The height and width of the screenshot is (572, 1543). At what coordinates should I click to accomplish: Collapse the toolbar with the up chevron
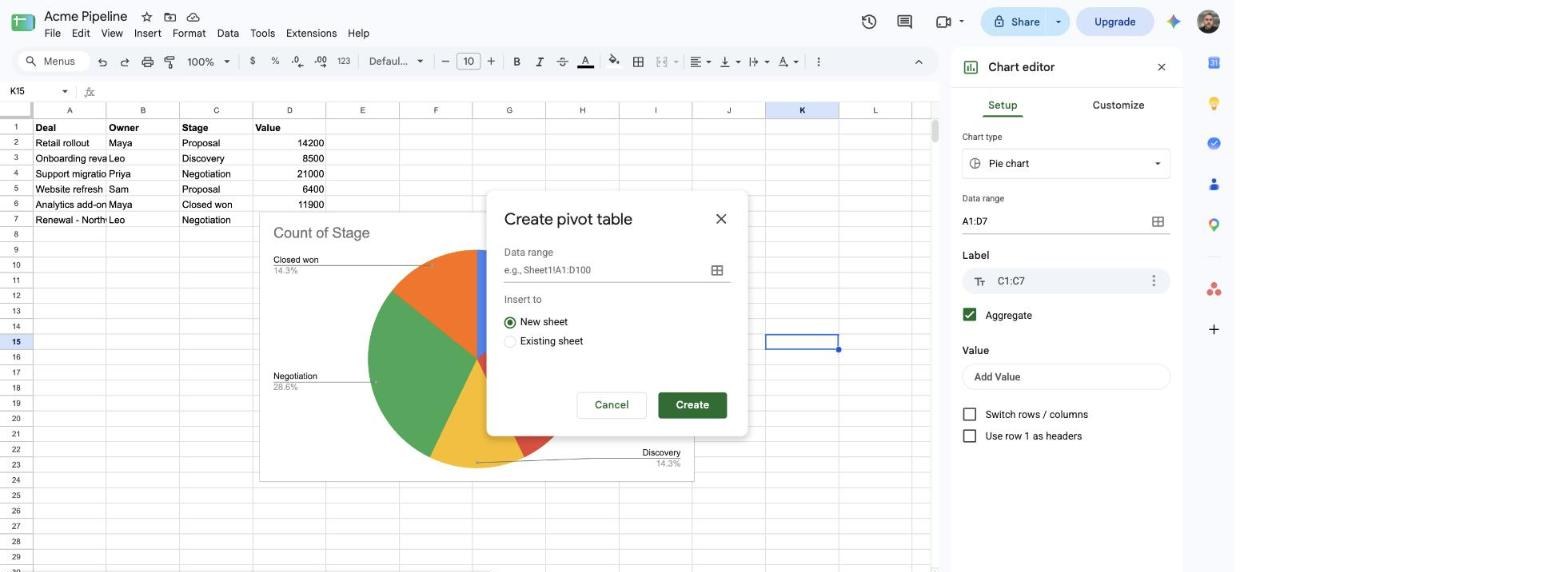pos(918,62)
